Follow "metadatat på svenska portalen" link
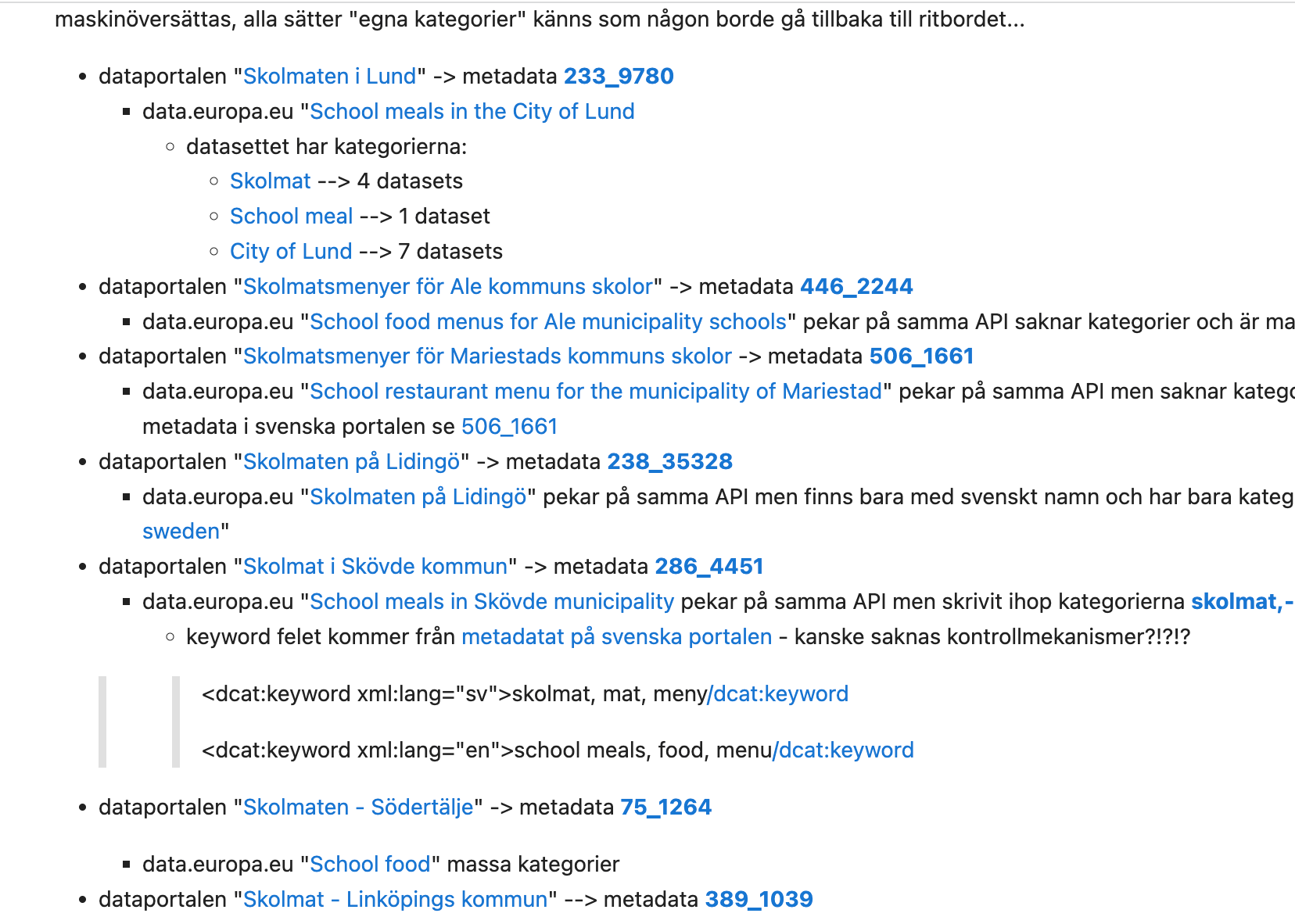Viewport: 1295px width, 924px height. [616, 637]
